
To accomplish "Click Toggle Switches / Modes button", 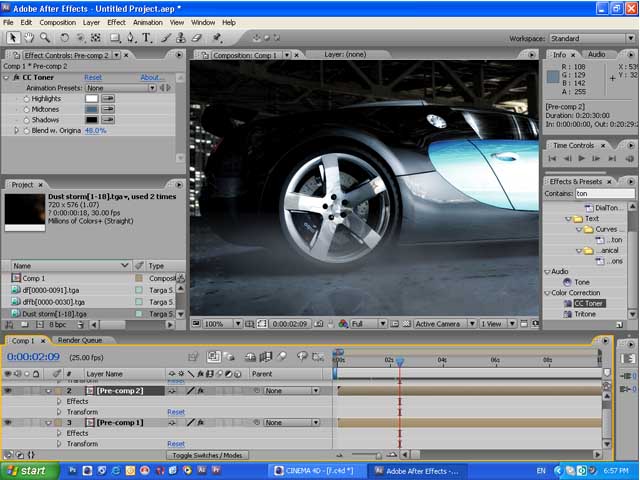I will pos(207,455).
